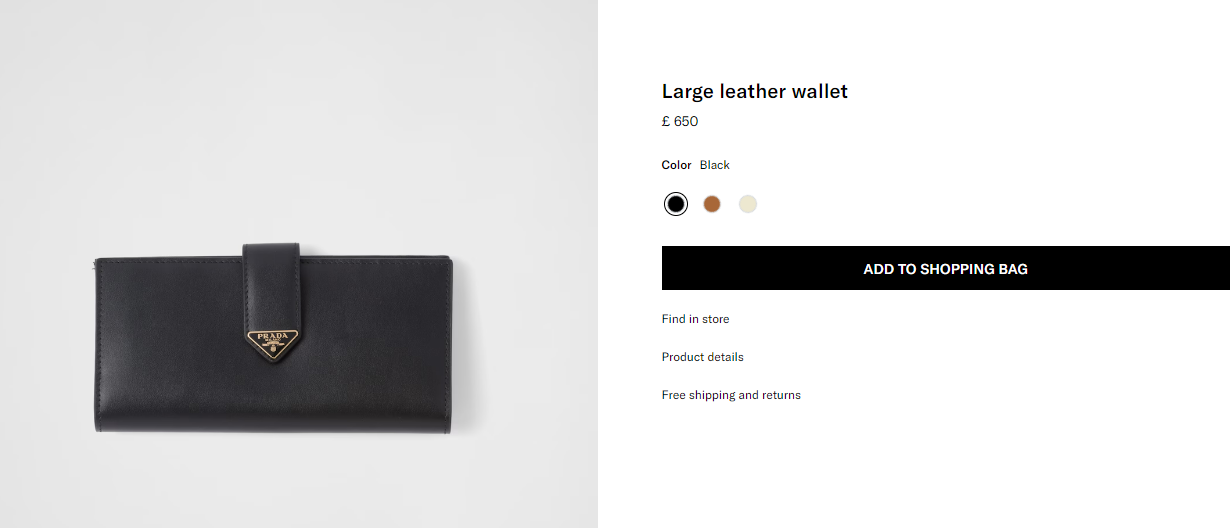Click the pound currency symbol
The height and width of the screenshot is (528, 1231).
(666, 121)
